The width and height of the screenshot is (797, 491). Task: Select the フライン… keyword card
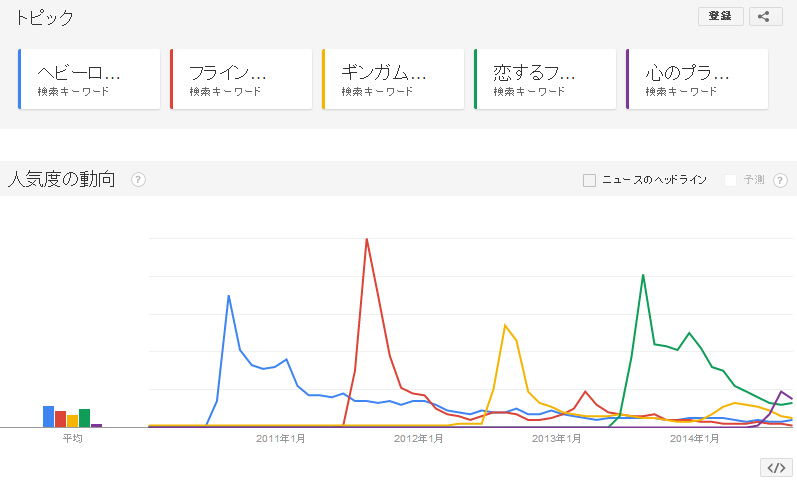pos(242,79)
